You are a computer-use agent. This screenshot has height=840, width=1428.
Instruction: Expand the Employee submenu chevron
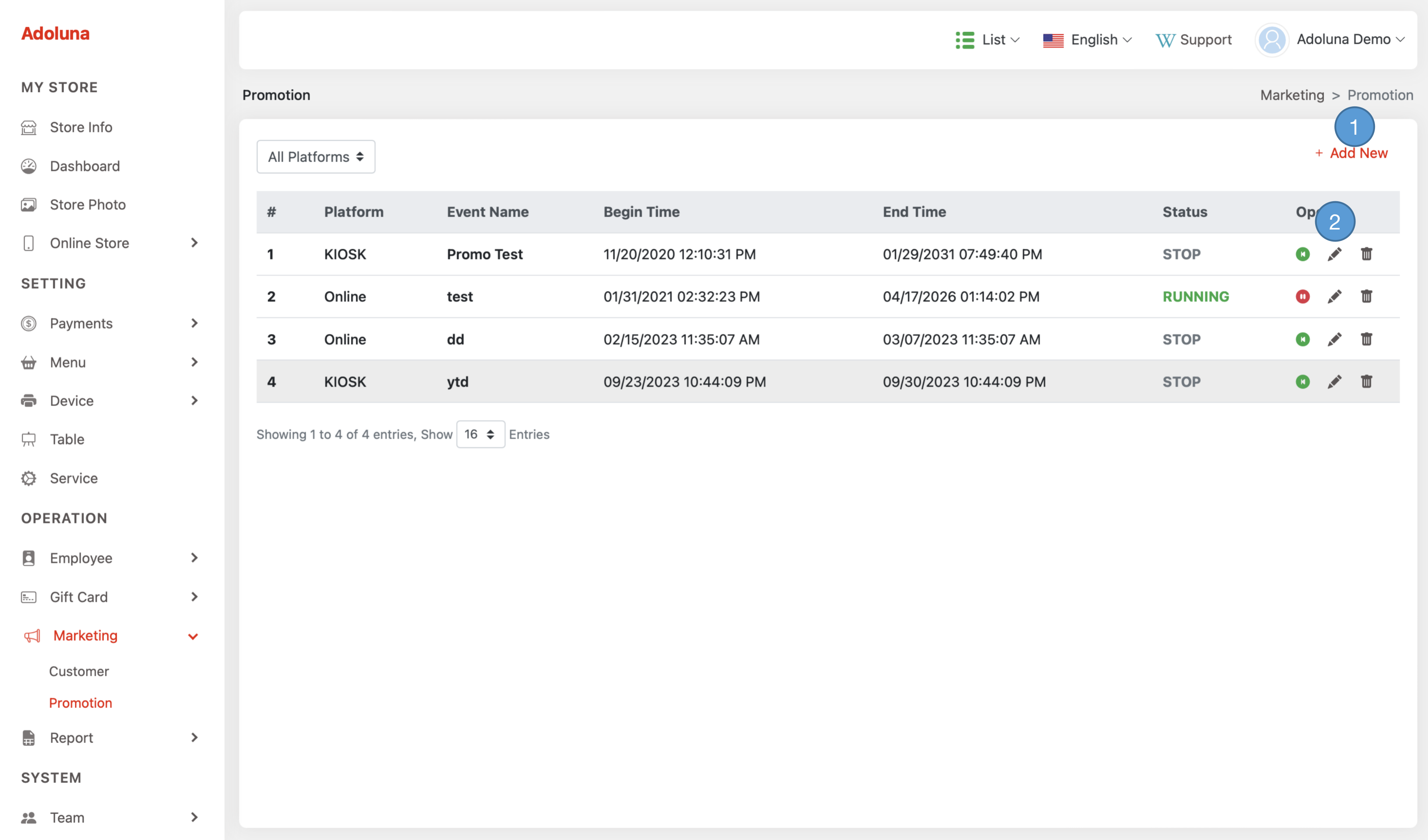click(x=195, y=558)
